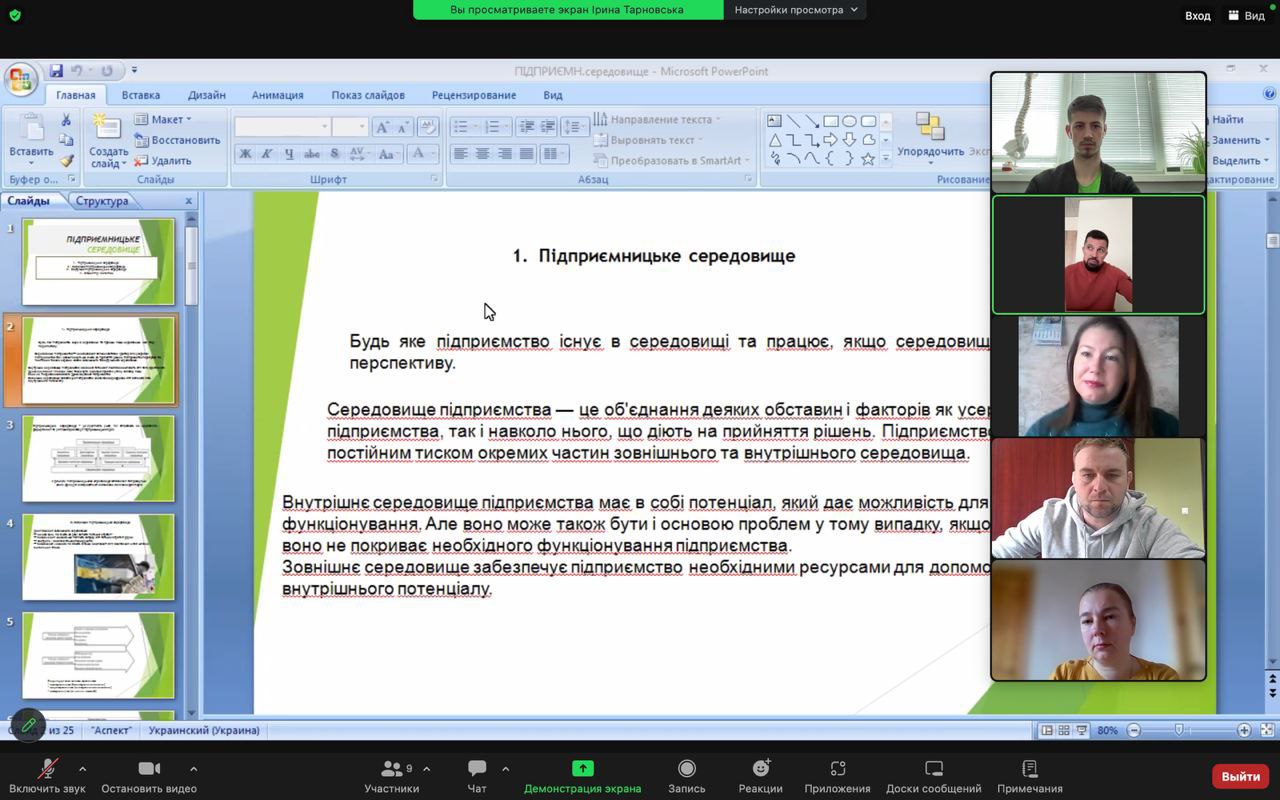Toggle bold Ж formatting

245,154
